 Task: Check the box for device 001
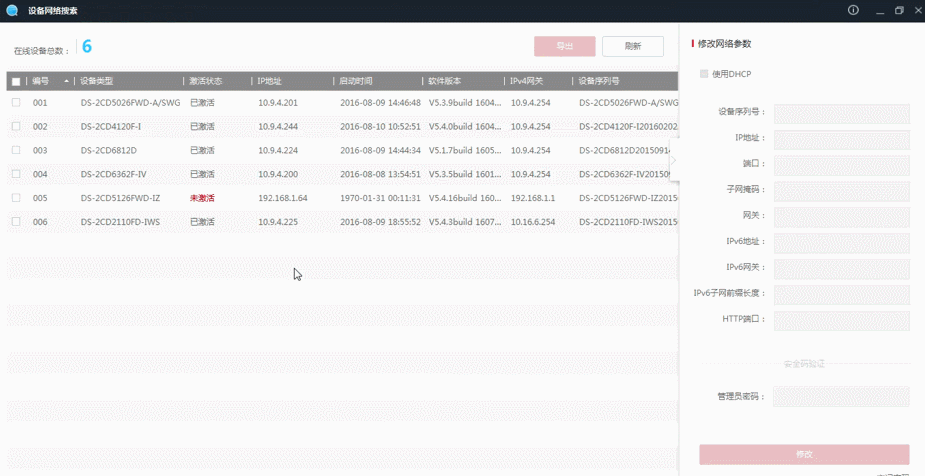pos(16,102)
